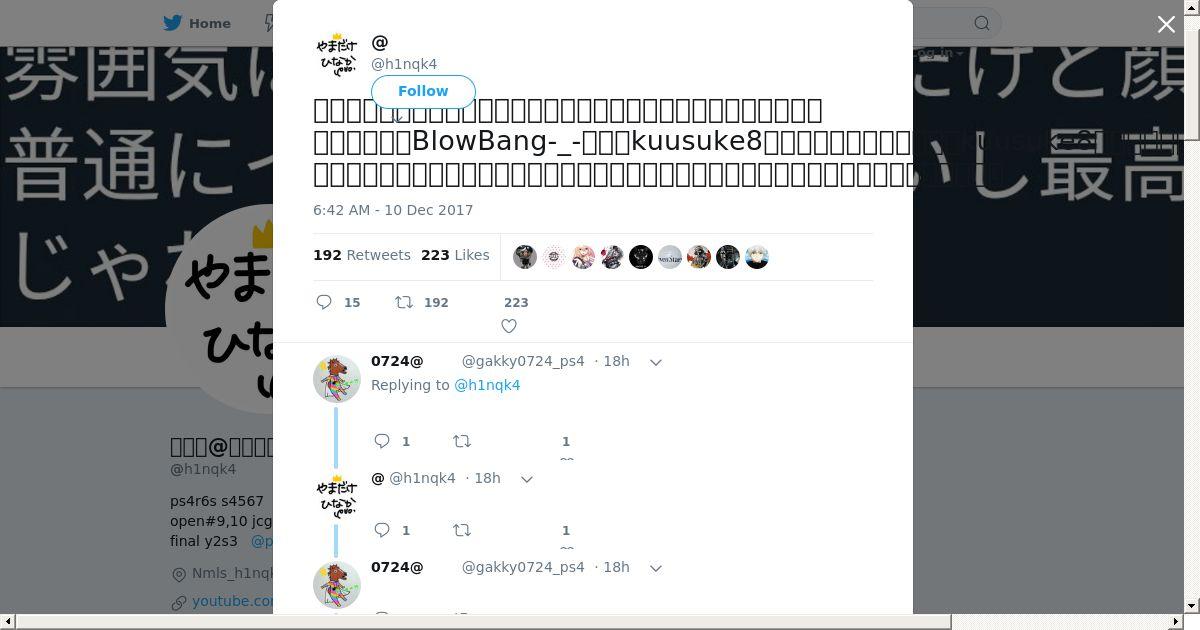The image size is (1200, 630).
Task: Open the @h1nqk4 mention link in reply
Action: click(487, 385)
